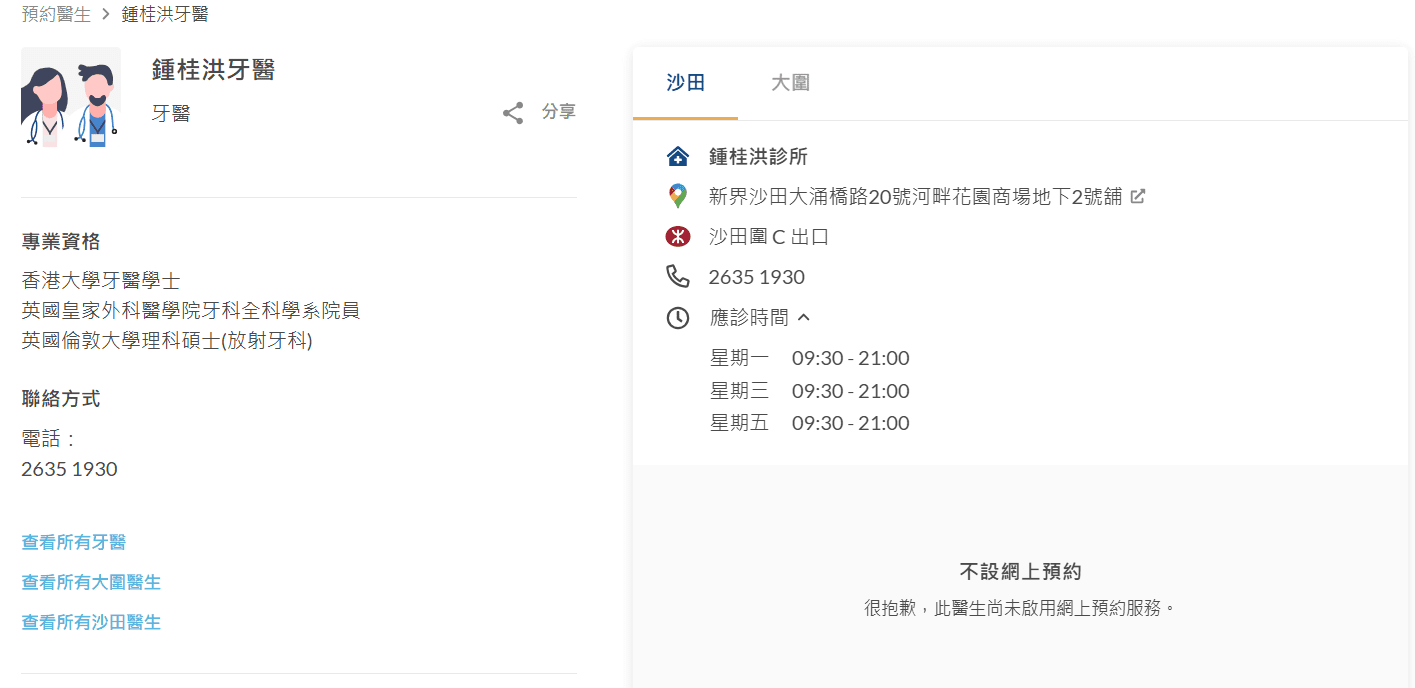Open the 查看所有沙田醫生 link
Screen dimensions: 1415x688
(x=90, y=621)
